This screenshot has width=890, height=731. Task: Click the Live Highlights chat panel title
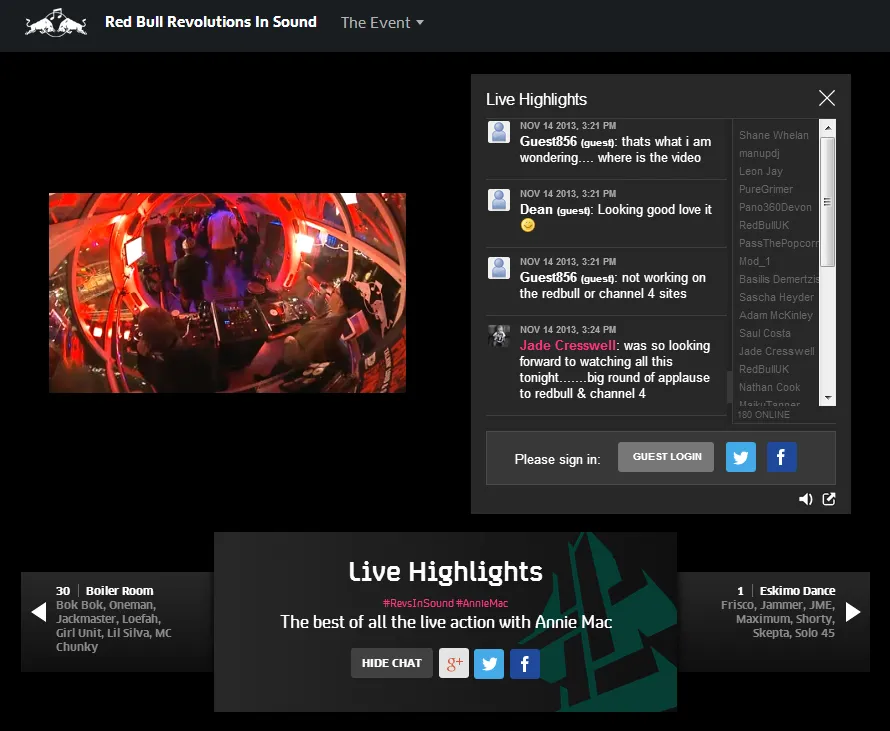[x=536, y=99]
